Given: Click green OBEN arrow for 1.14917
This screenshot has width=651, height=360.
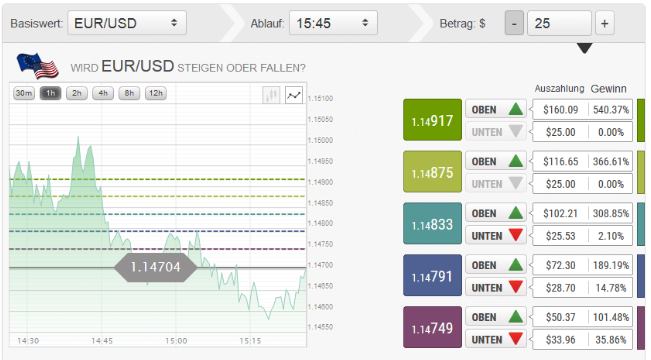Looking at the screenshot, I should pyautogui.click(x=515, y=110).
